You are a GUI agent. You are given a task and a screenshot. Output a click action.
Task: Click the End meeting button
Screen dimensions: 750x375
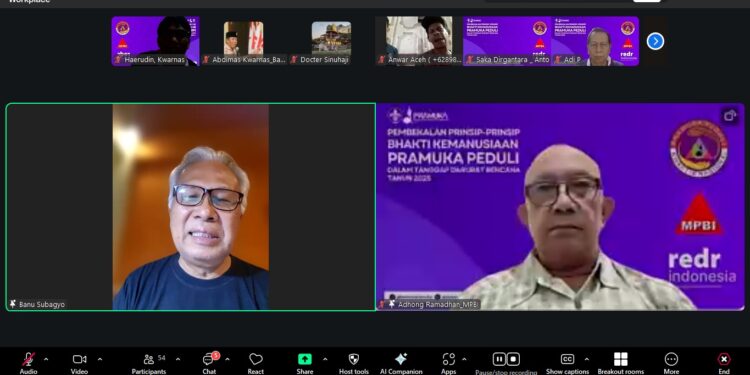[724, 363]
